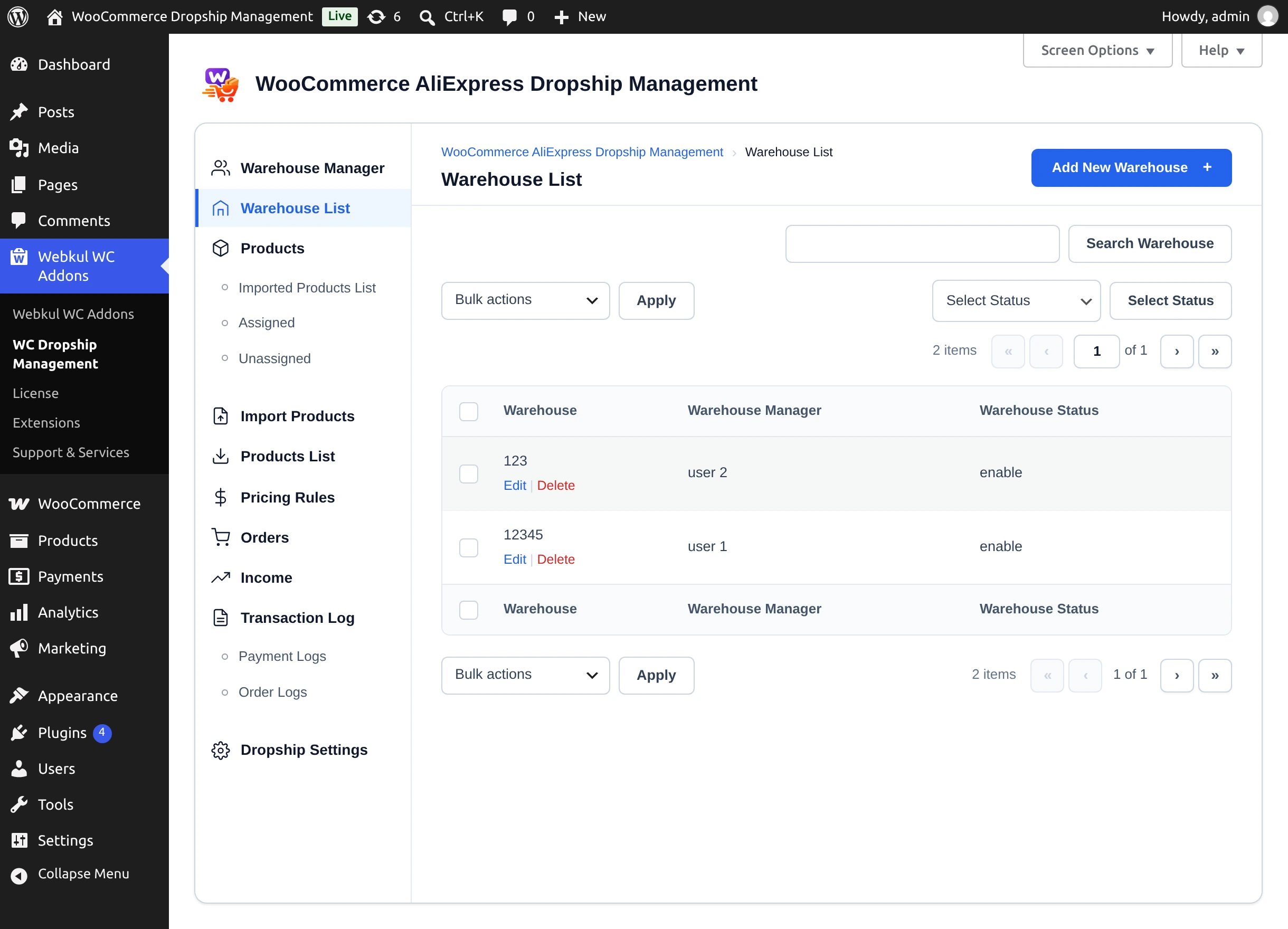Open search magnifier icon in admin bar
1288x929 pixels.
[427, 17]
